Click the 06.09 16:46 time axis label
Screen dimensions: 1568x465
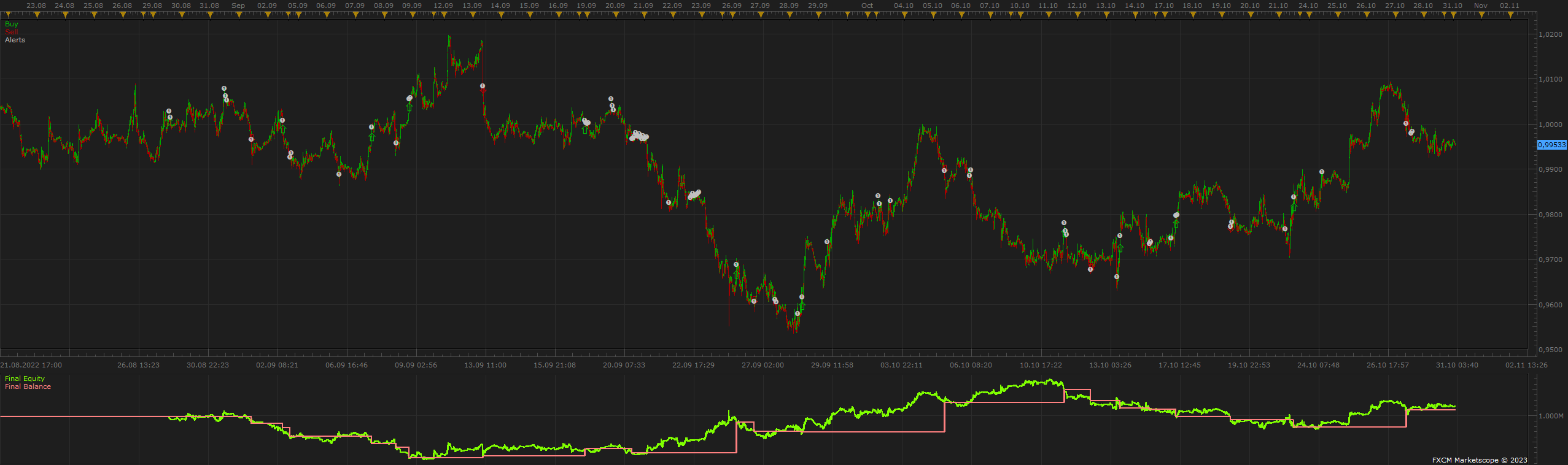click(346, 365)
